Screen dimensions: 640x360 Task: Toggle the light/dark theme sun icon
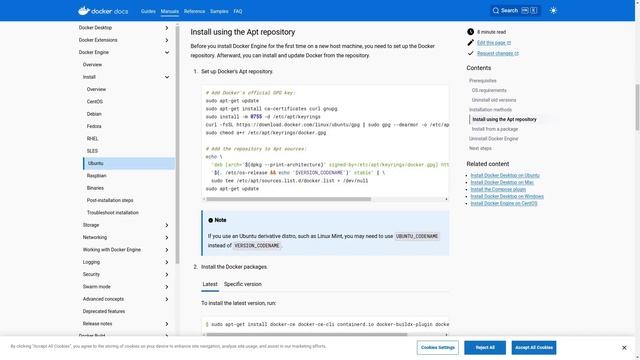(x=553, y=11)
